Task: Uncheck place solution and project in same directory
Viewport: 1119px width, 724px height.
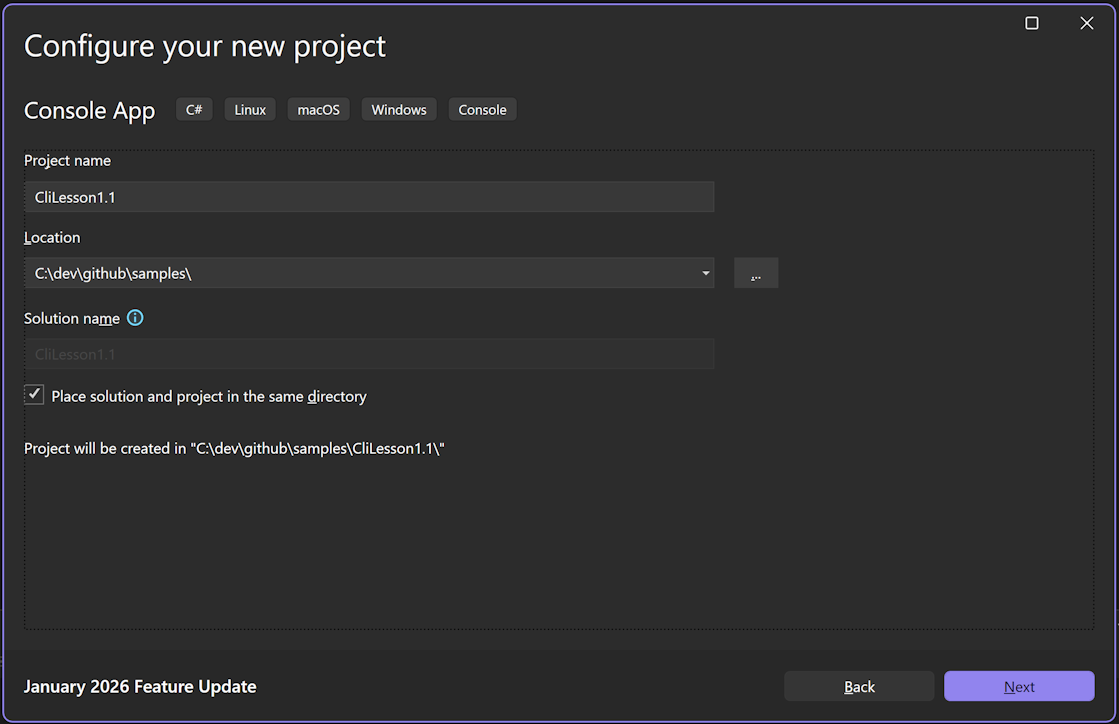Action: 34,394
